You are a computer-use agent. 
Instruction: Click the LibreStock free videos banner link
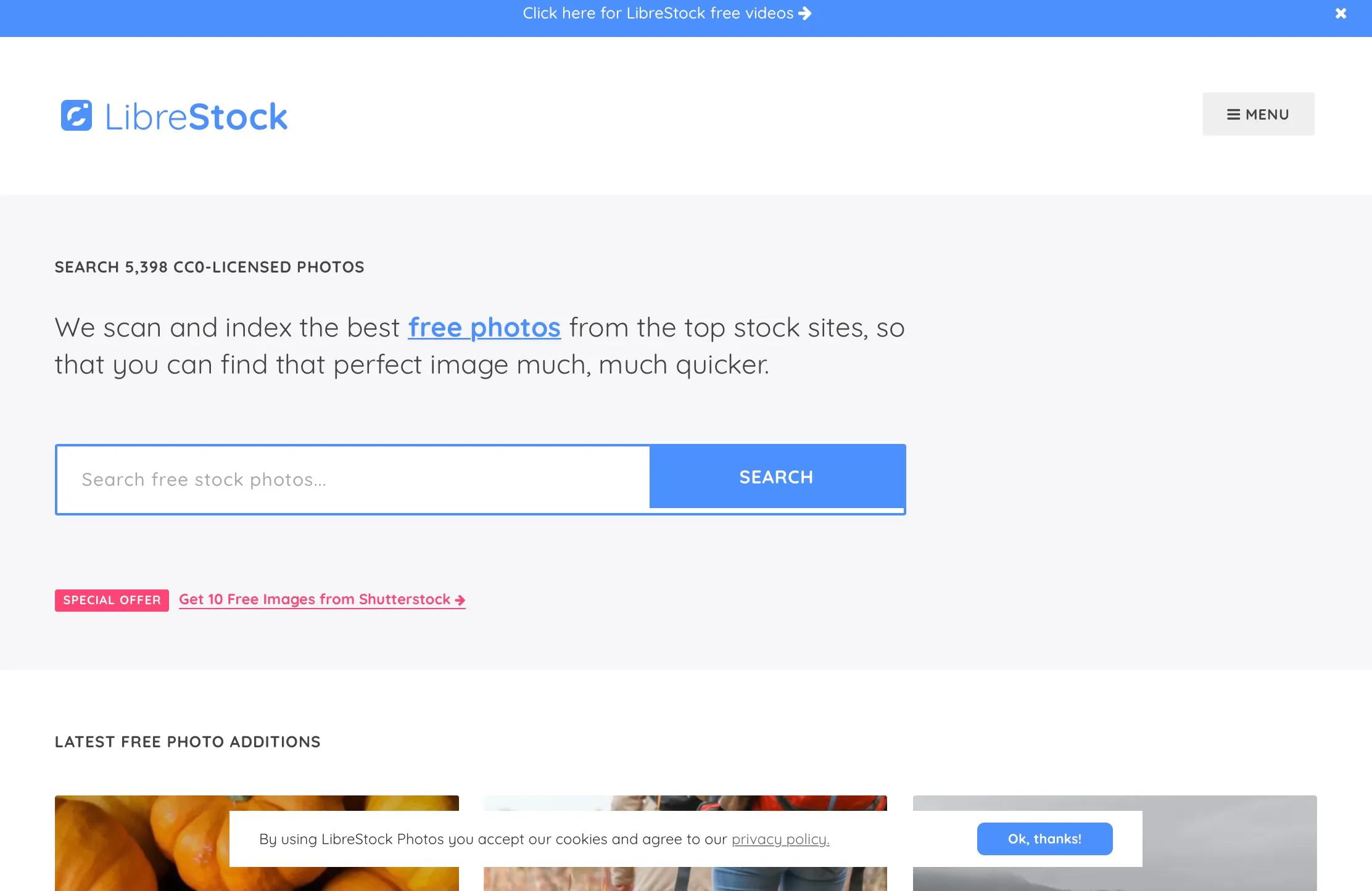(658, 14)
